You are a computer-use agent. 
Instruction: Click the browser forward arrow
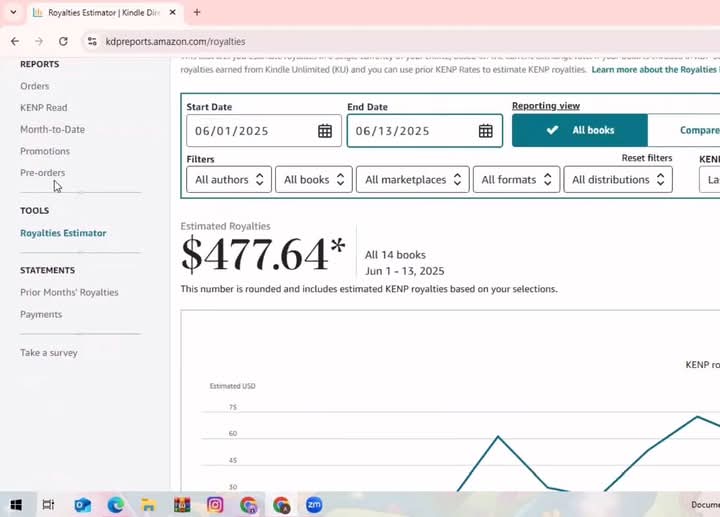click(x=39, y=41)
